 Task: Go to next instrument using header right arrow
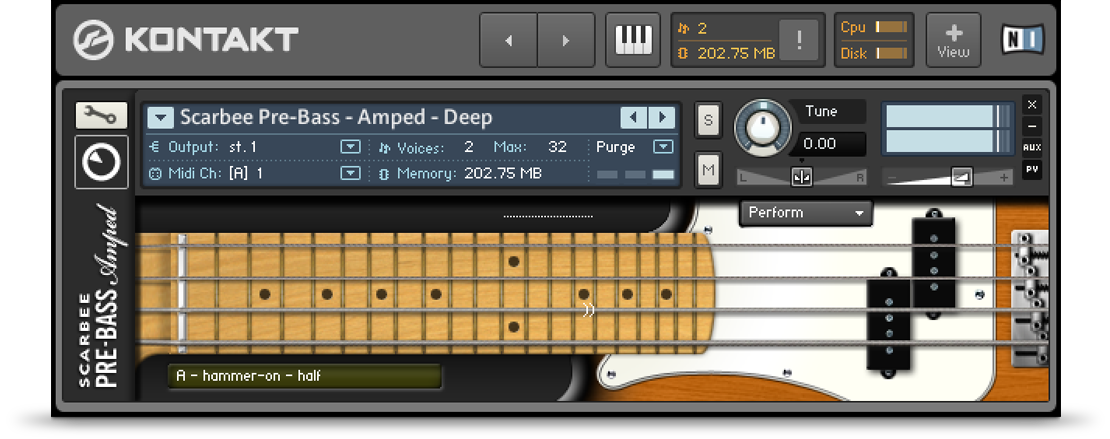(x=566, y=41)
